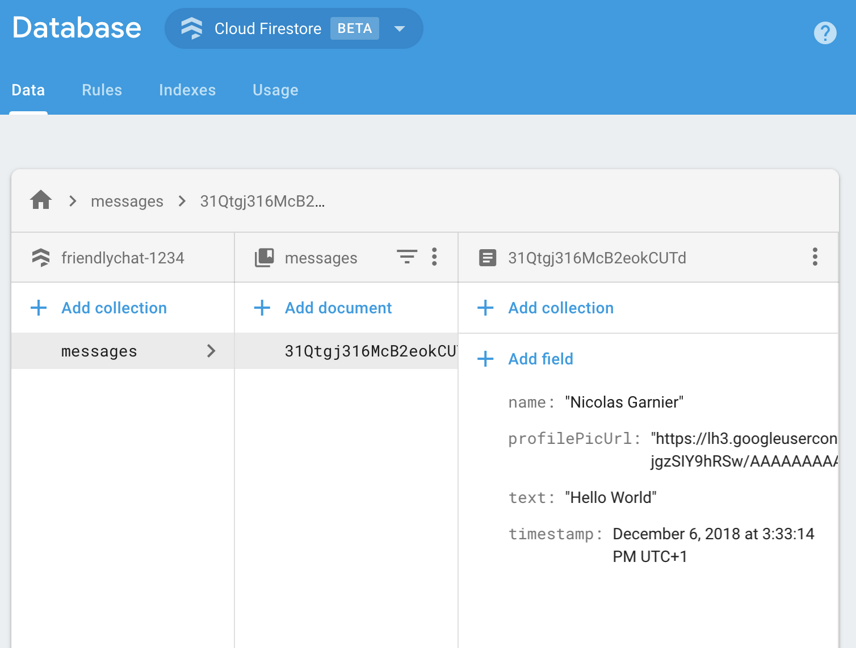Open the help question mark icon

tap(824, 33)
